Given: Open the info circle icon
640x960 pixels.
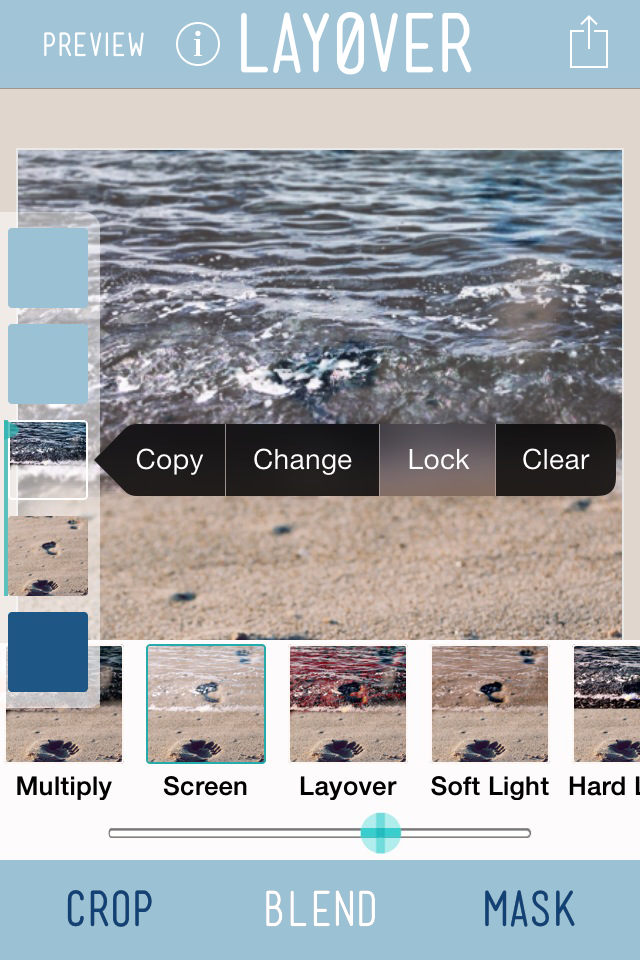Looking at the screenshot, I should pos(198,44).
